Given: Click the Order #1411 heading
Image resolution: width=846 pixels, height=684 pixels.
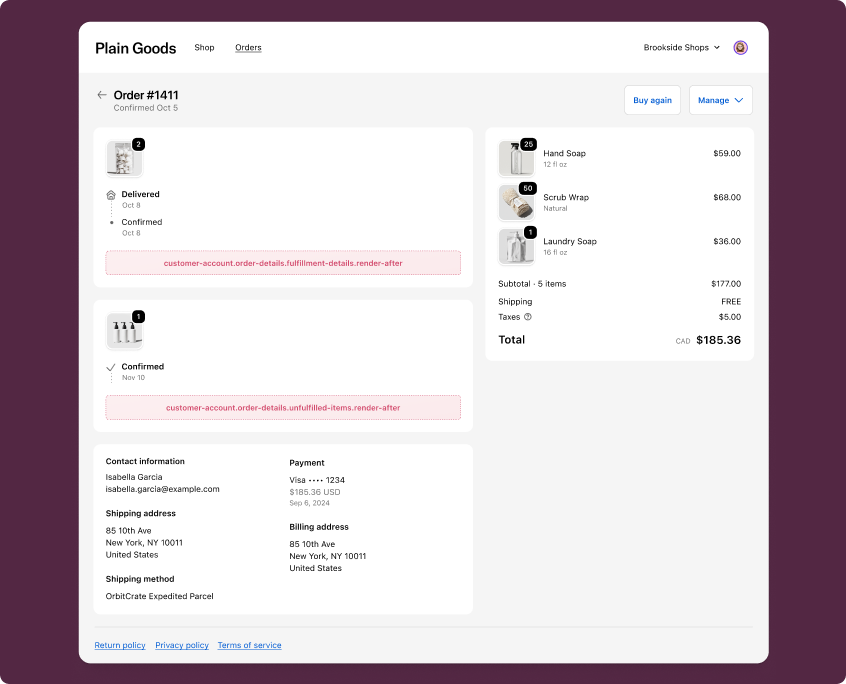Looking at the screenshot, I should pyautogui.click(x=146, y=95).
